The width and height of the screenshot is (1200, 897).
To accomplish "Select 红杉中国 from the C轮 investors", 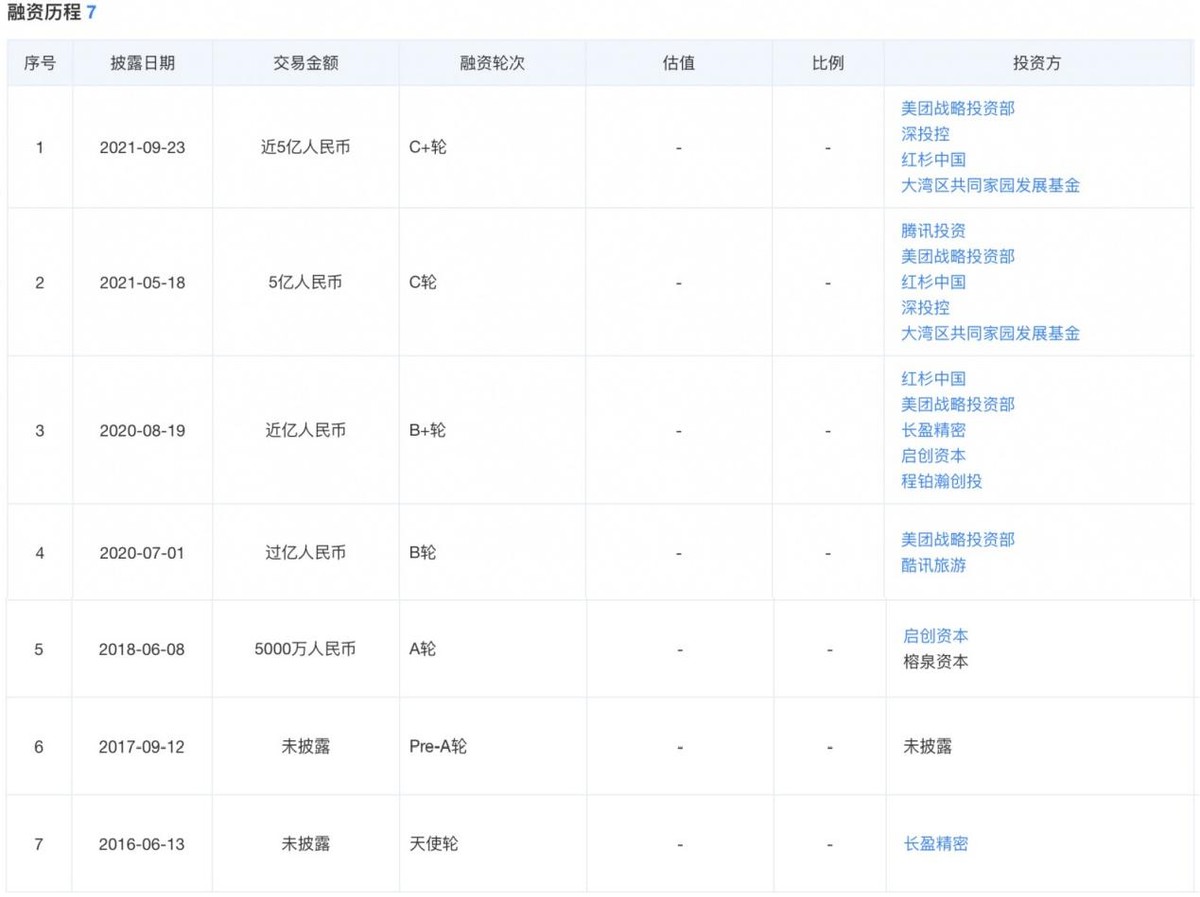I will (x=932, y=282).
